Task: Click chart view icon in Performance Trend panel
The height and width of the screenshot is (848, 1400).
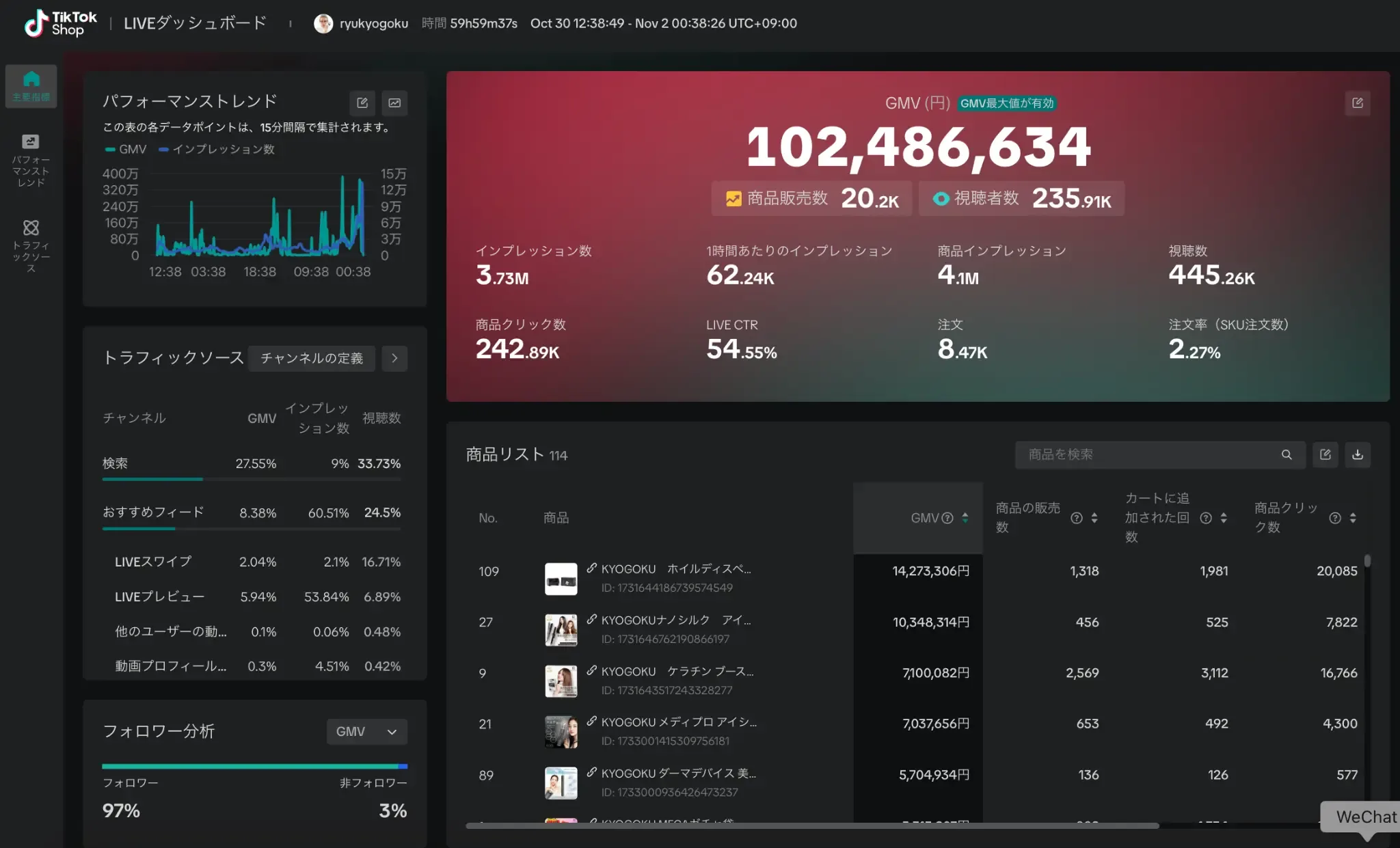Action: point(394,102)
